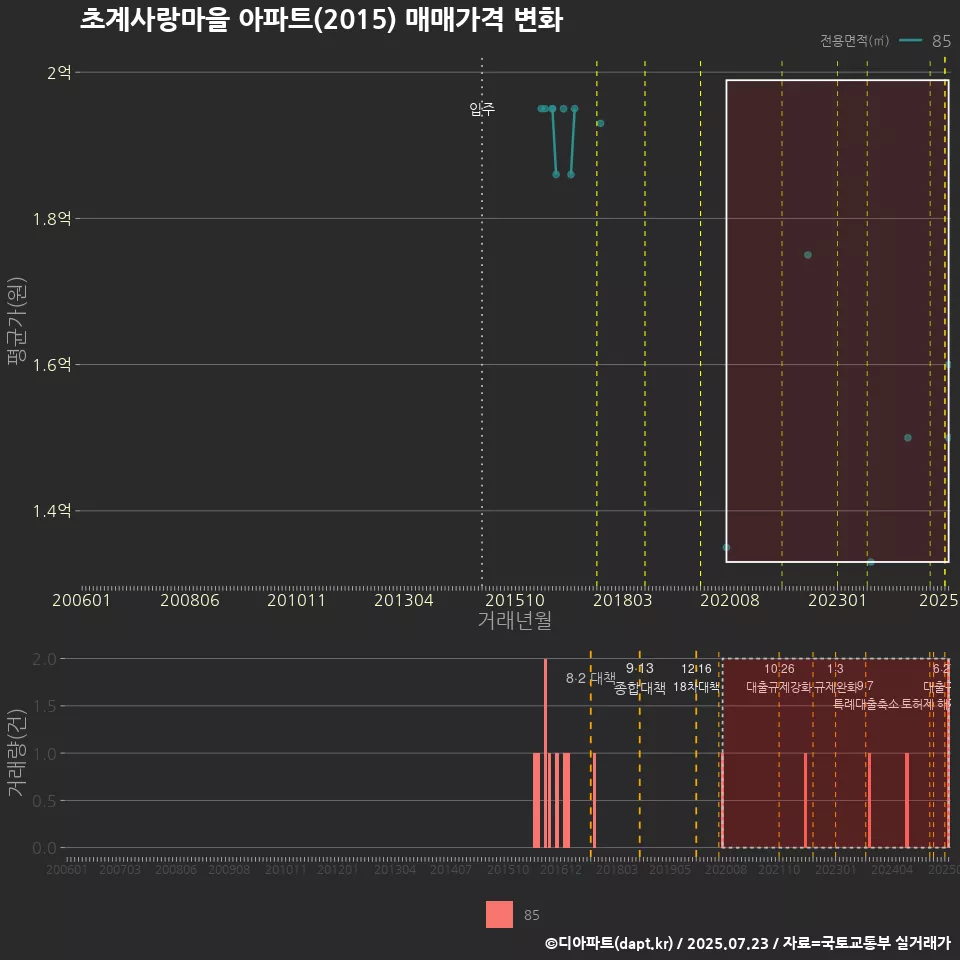Click the 입주 marker label
The height and width of the screenshot is (960, 960).
(x=482, y=109)
